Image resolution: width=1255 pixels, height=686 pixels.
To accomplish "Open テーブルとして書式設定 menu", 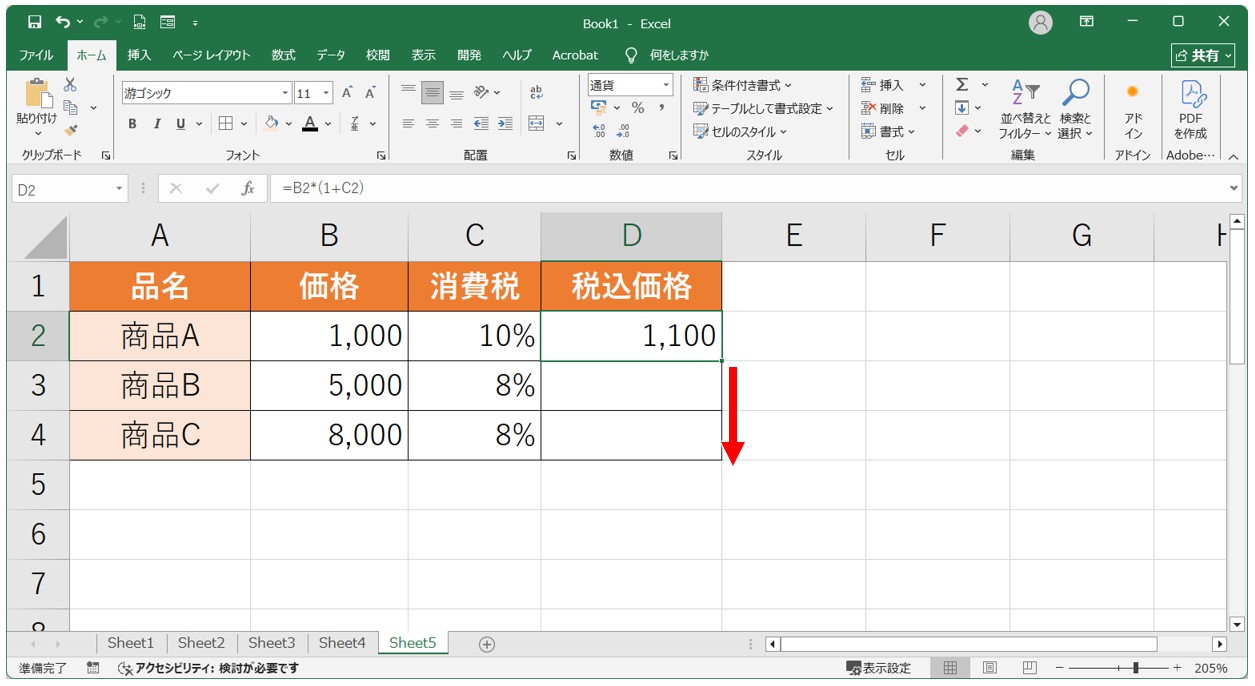I will [764, 108].
